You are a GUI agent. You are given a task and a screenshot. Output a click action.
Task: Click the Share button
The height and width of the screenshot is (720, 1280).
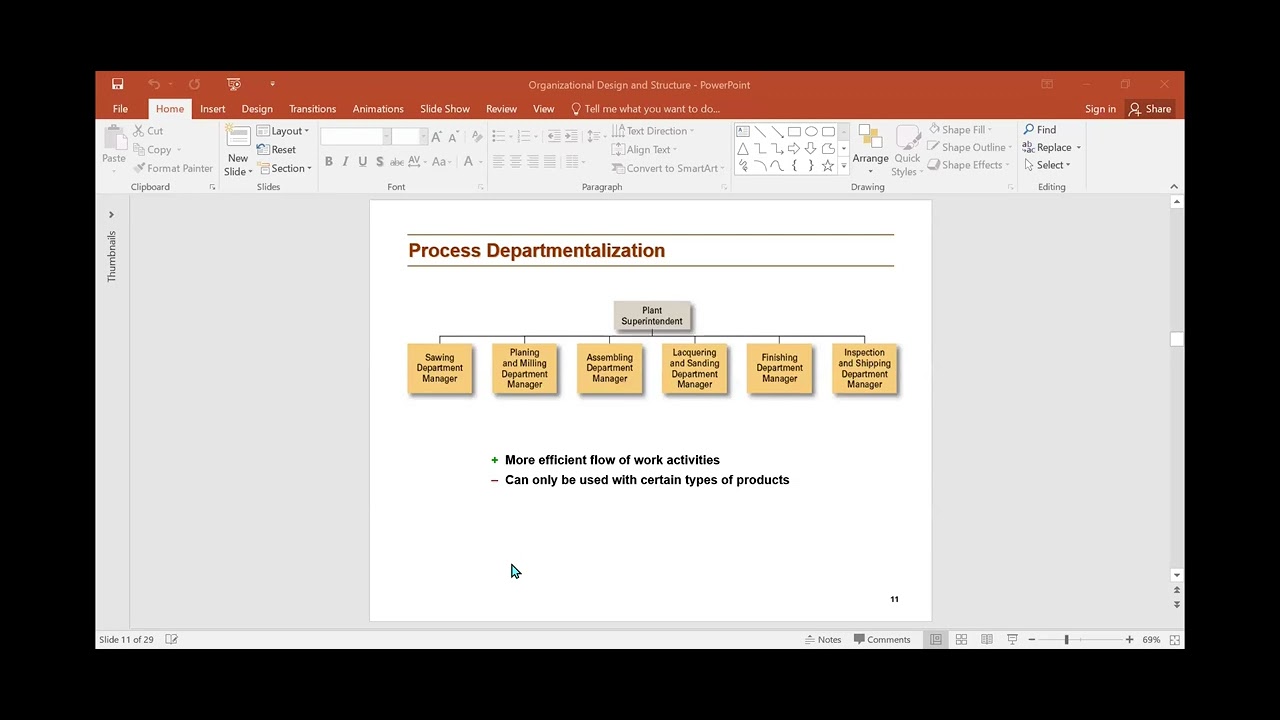pos(1150,109)
